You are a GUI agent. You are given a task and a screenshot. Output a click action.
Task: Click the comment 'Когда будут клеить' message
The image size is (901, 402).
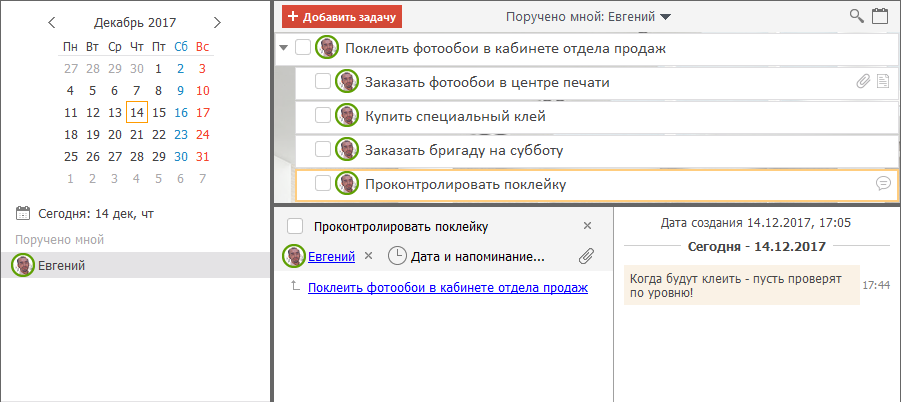(741, 285)
